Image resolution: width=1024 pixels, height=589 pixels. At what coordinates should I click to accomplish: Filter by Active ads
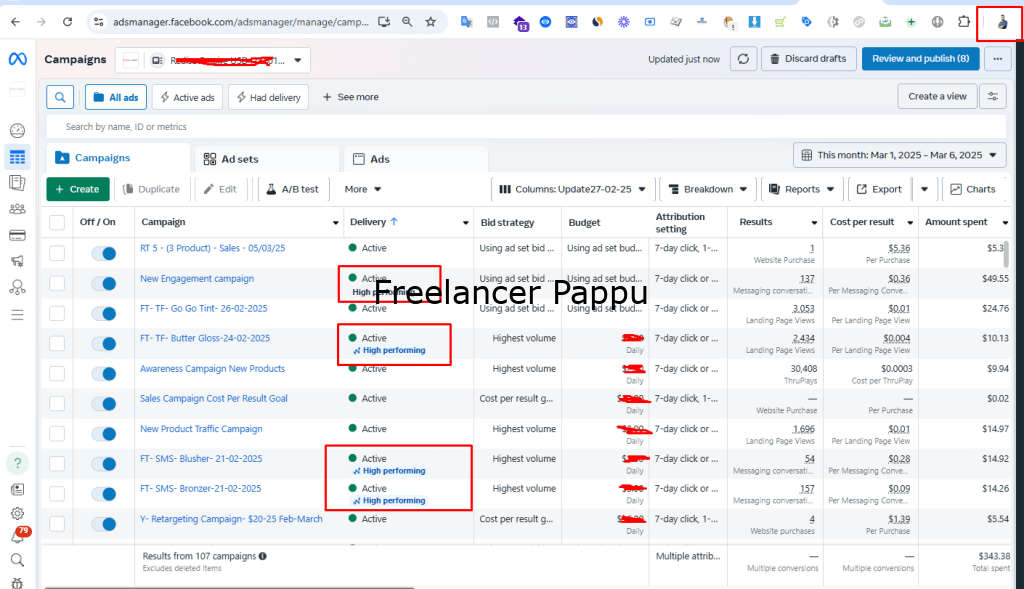click(x=187, y=97)
